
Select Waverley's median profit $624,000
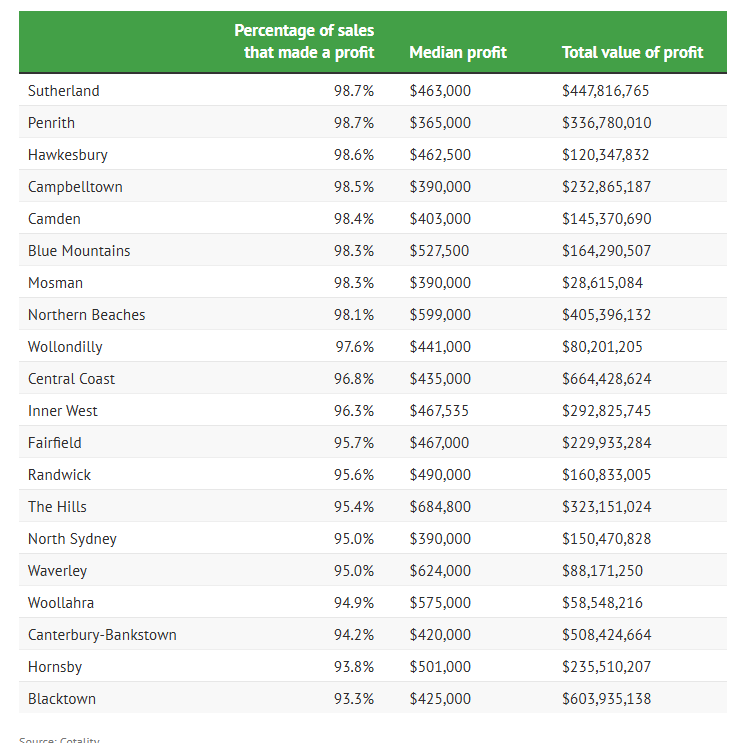tap(440, 571)
